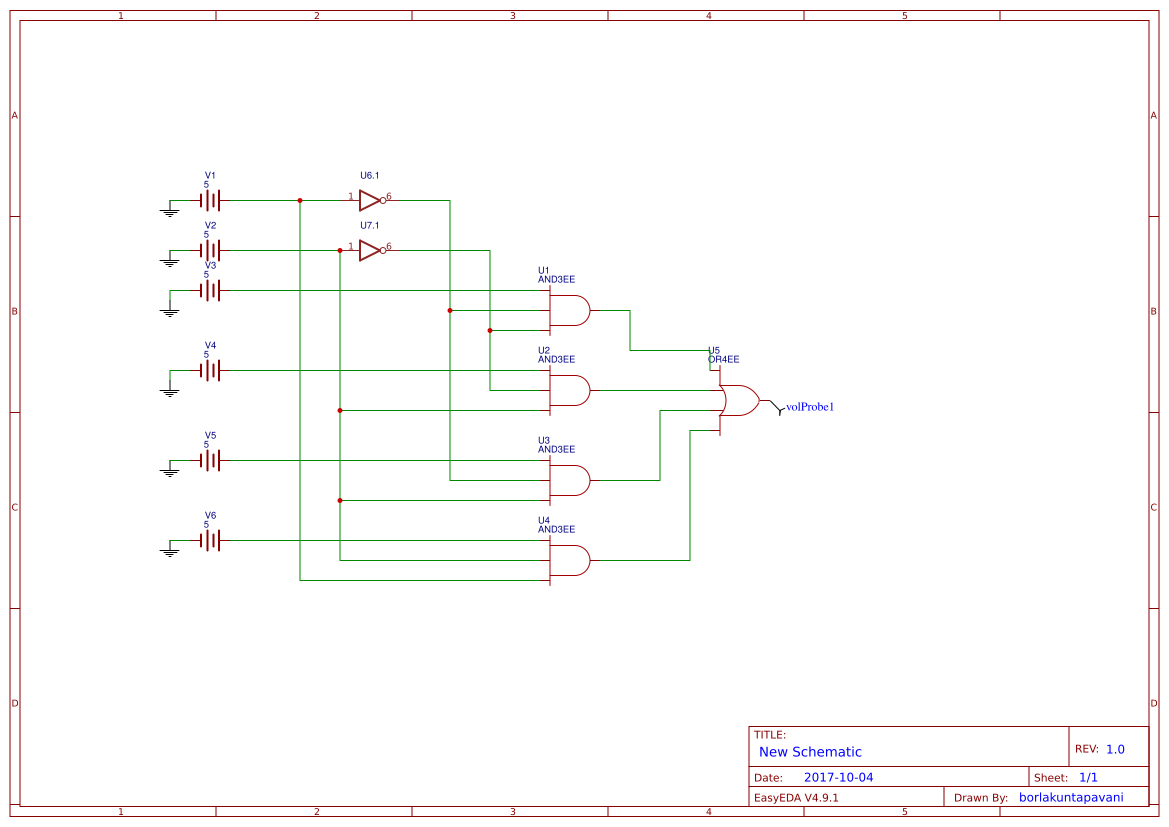Click the inverter symbol U7.1
This screenshot has height=827, width=1169.
pyautogui.click(x=368, y=251)
